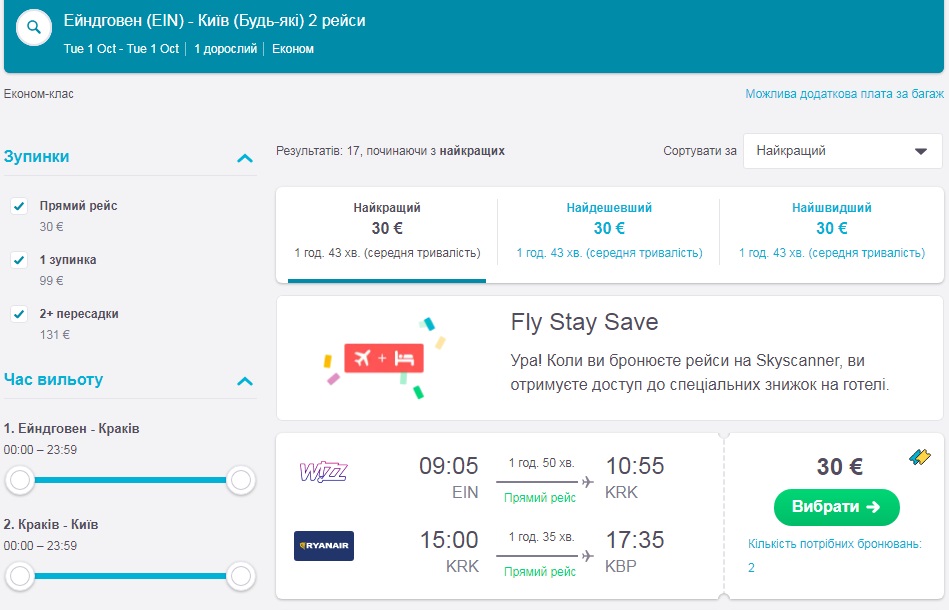Switch to the Найдешевший tab
949x610 pixels.
tap(608, 231)
